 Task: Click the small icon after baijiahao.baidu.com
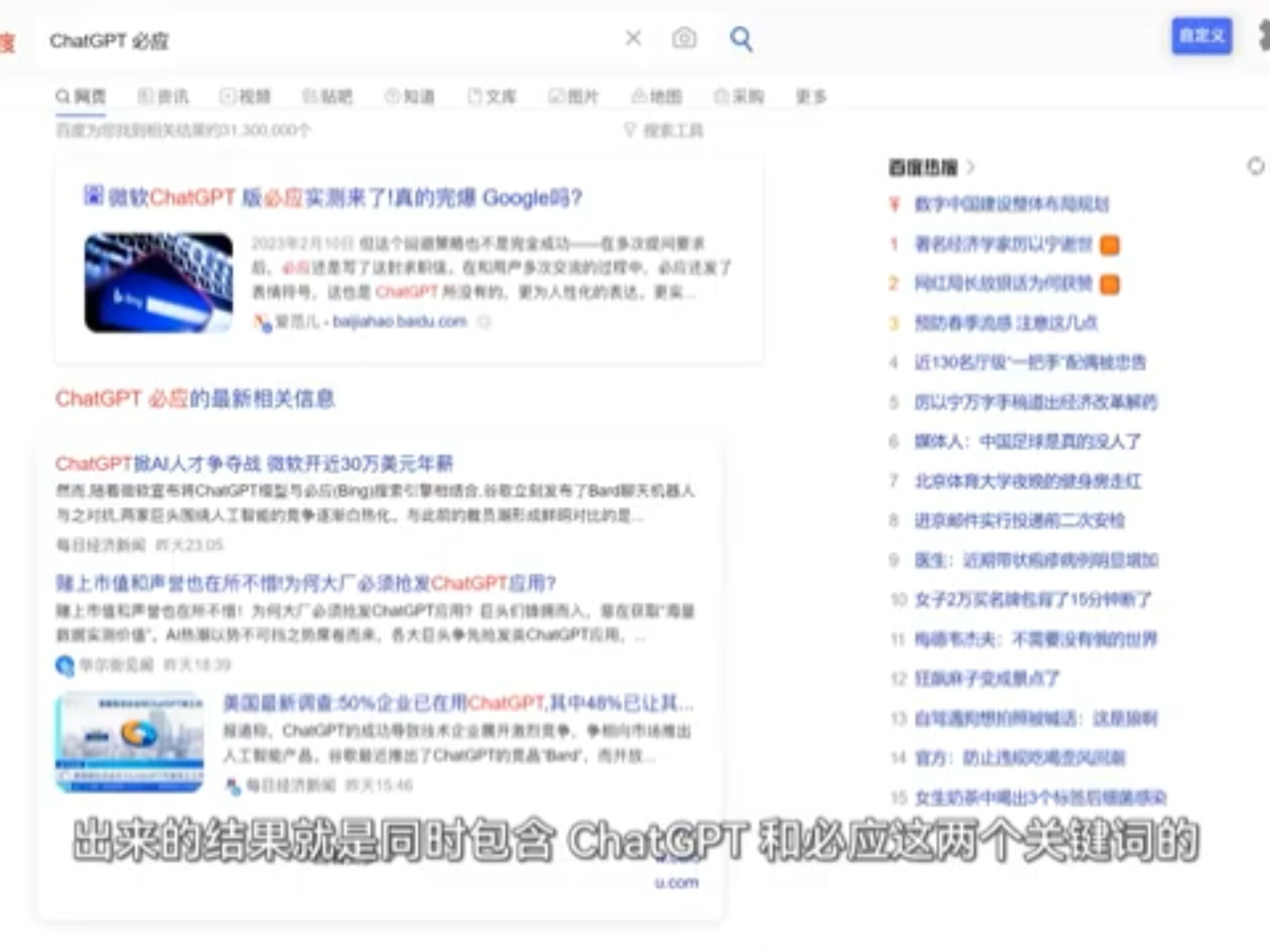[484, 322]
